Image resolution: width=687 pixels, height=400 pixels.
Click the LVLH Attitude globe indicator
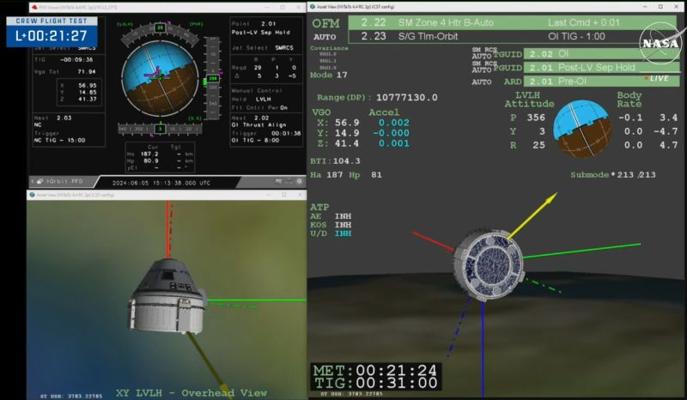pos(584,127)
